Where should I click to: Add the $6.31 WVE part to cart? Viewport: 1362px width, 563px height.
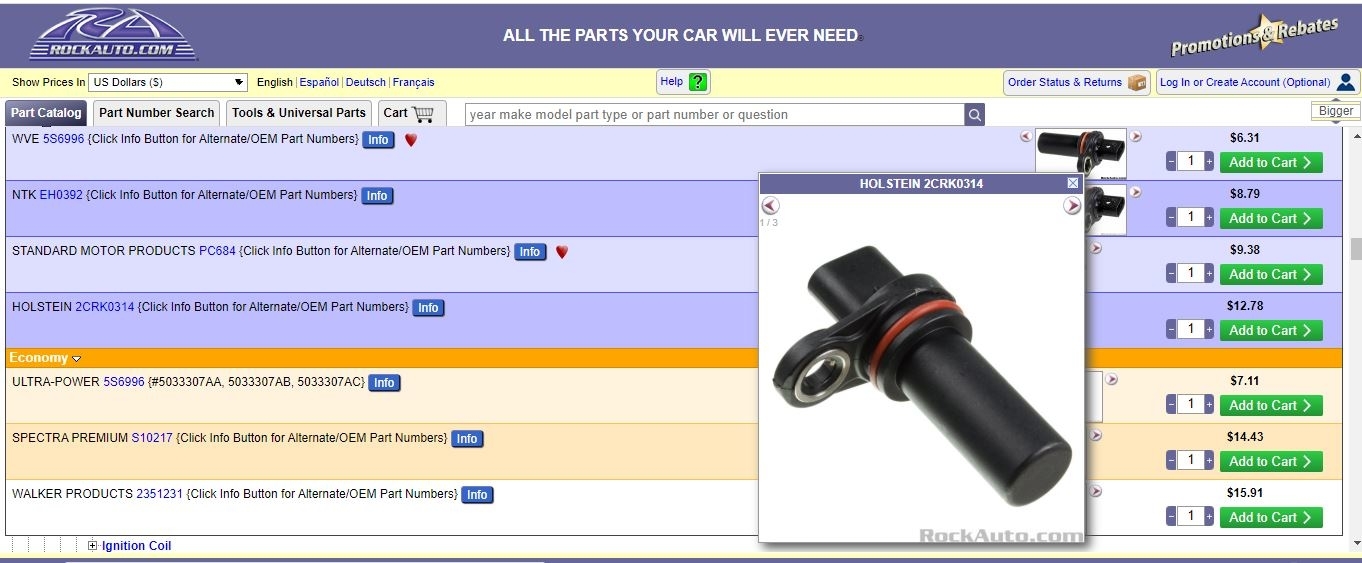pos(1271,162)
